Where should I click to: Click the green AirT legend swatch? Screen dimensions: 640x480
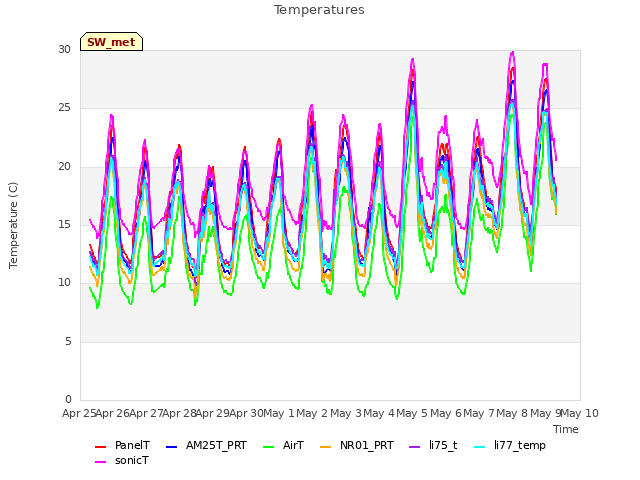click(269, 447)
